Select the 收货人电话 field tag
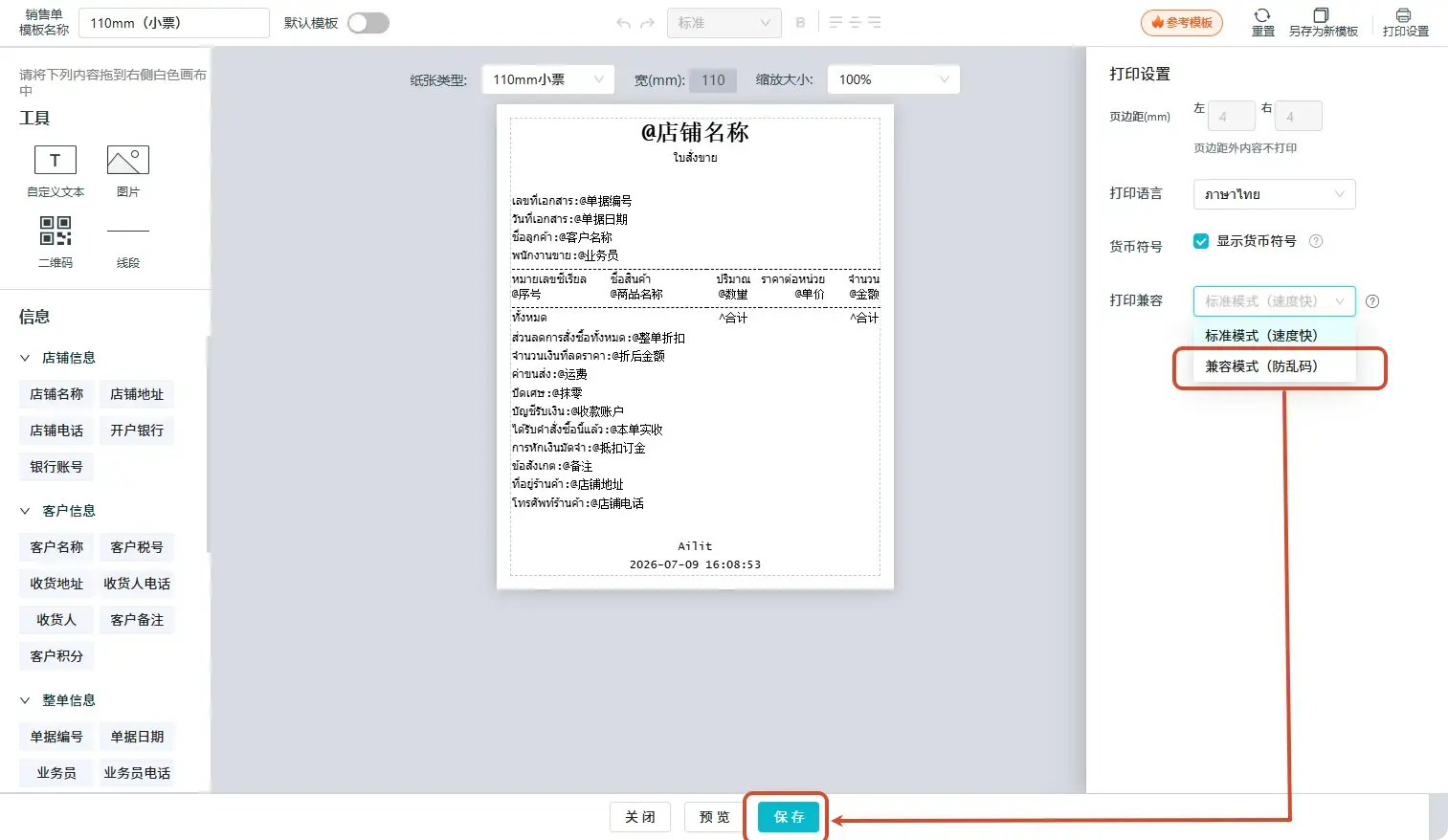Viewport: 1448px width, 840px height. tap(137, 584)
